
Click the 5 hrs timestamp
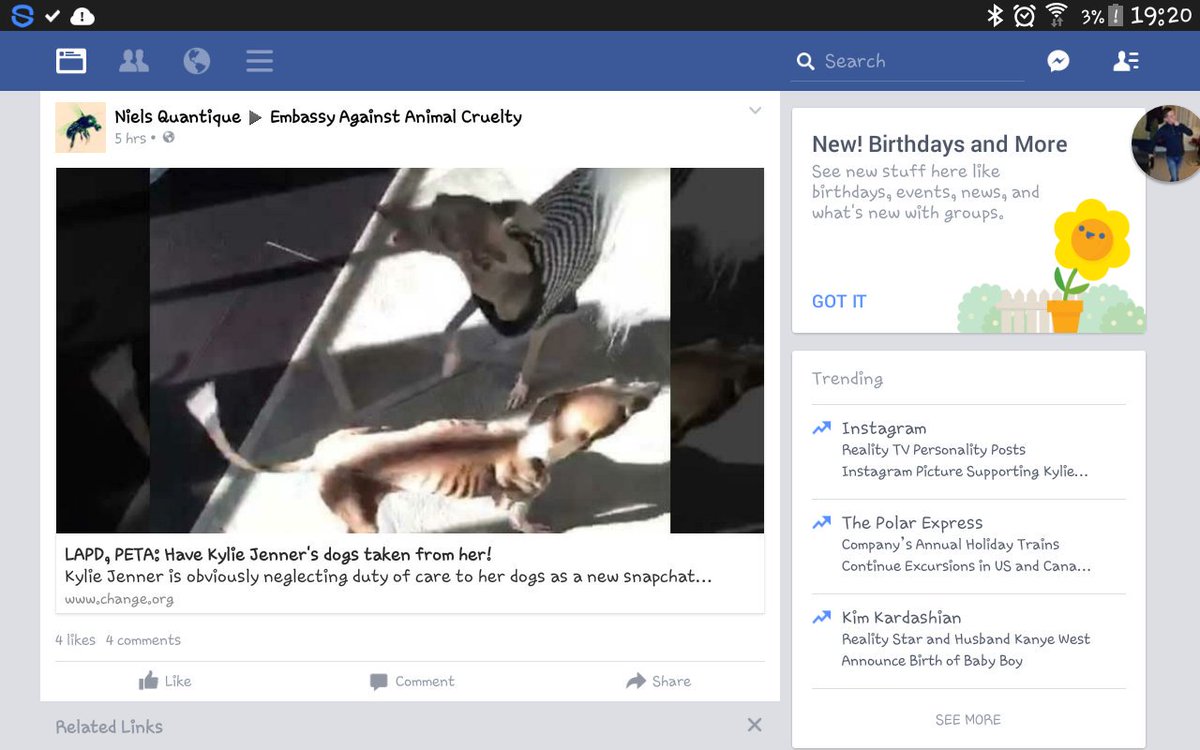pyautogui.click(x=130, y=138)
